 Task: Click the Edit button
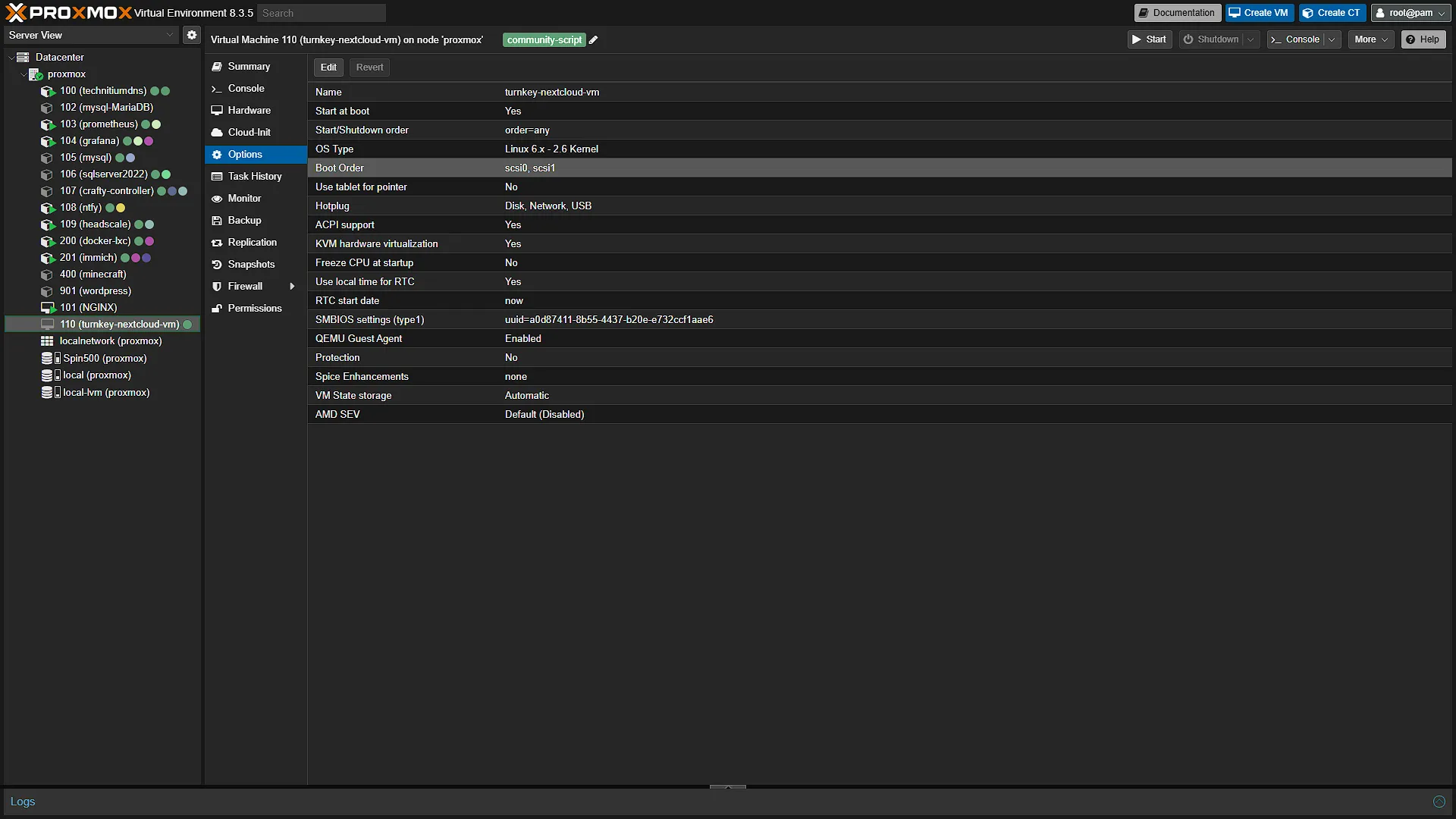point(328,67)
